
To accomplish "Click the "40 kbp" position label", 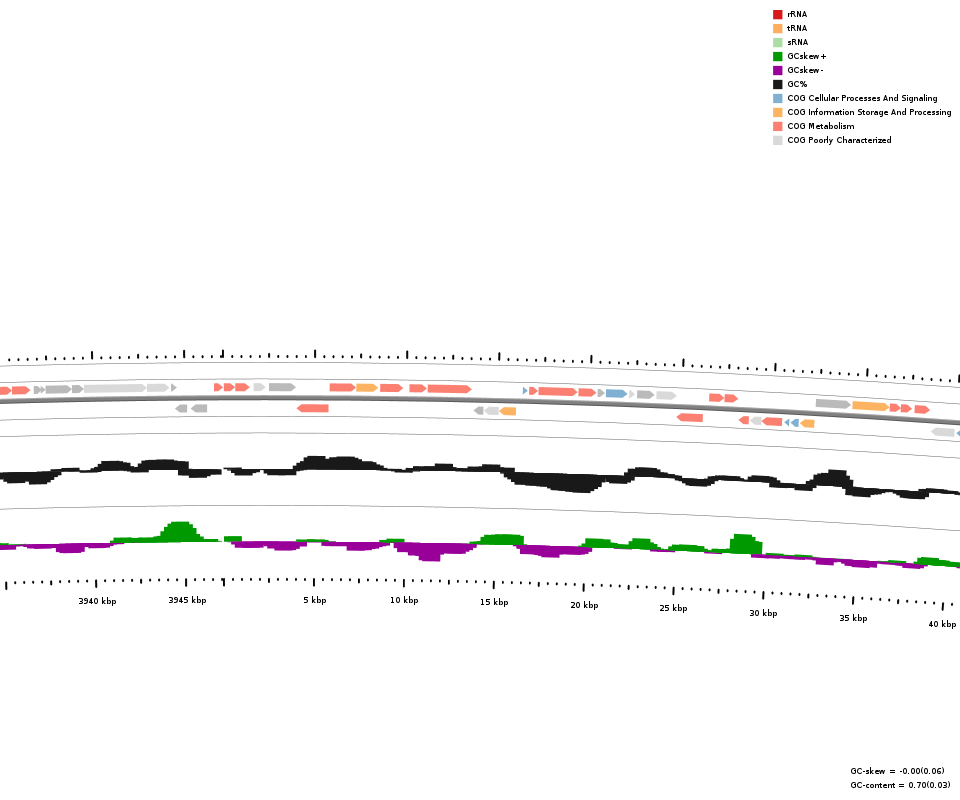I will [x=942, y=624].
